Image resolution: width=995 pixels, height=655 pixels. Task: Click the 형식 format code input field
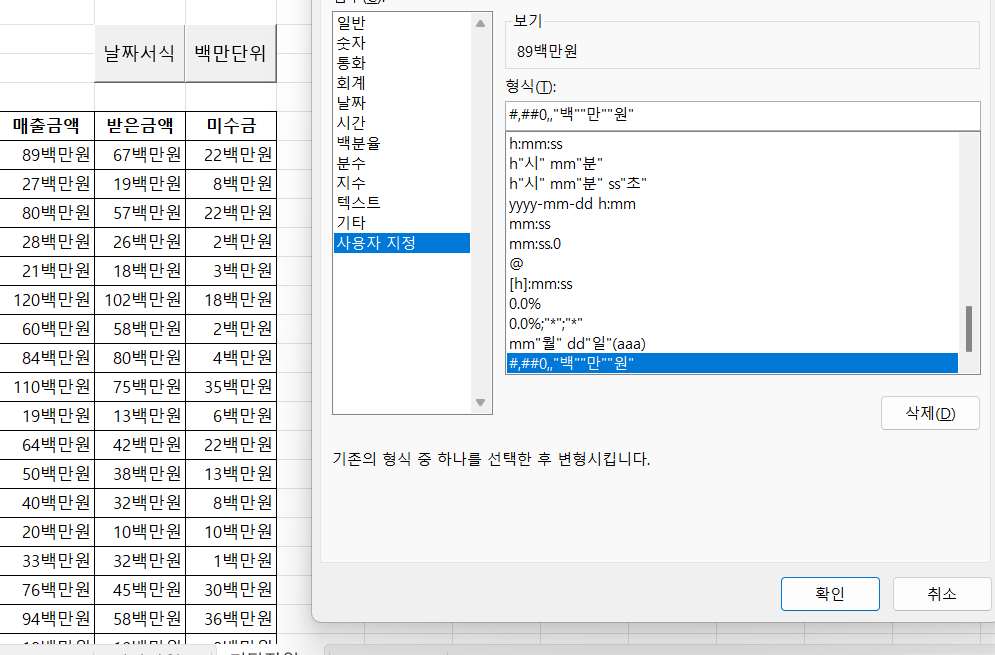pyautogui.click(x=742, y=116)
